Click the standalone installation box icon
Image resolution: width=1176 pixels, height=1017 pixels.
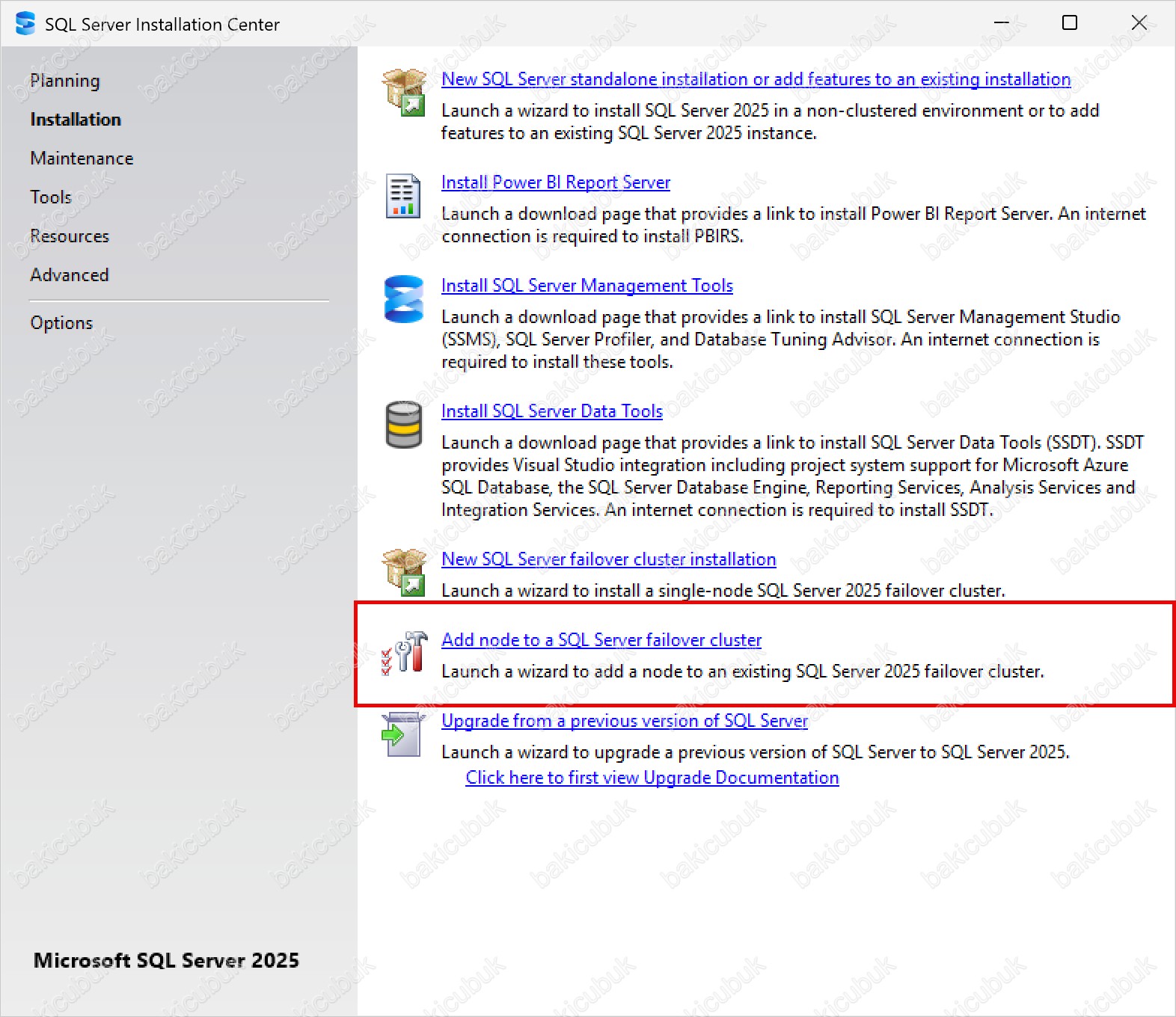coord(403,93)
